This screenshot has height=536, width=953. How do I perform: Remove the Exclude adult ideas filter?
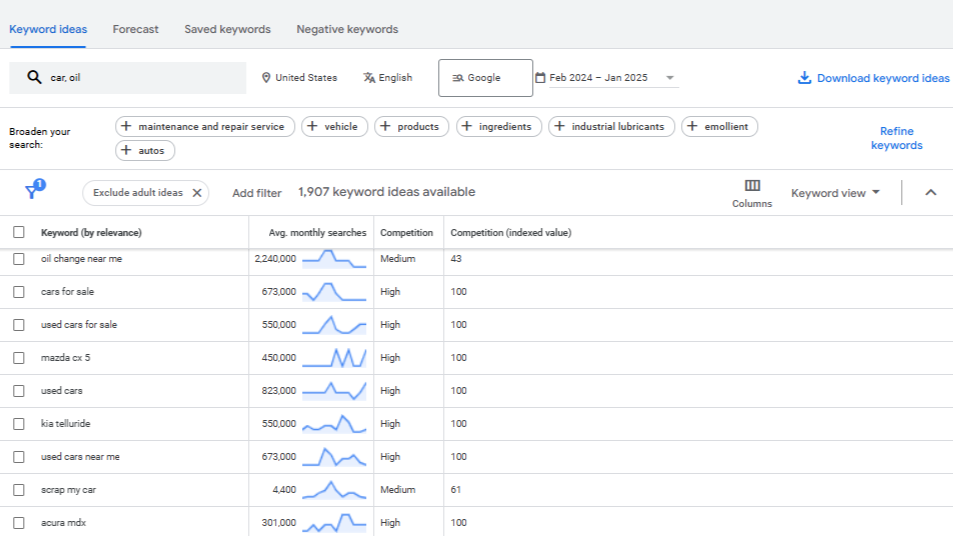point(197,193)
